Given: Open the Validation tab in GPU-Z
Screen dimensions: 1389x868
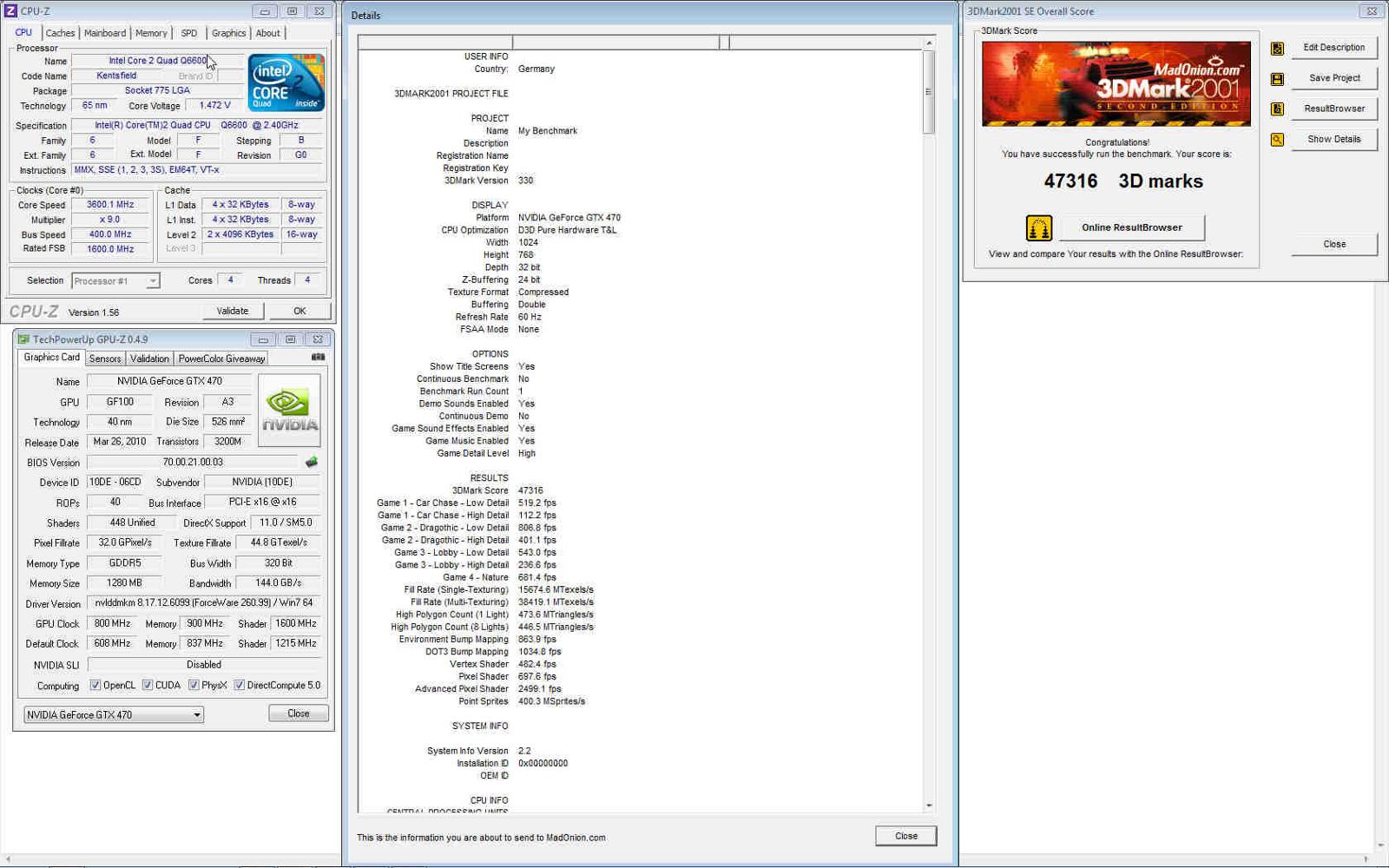Looking at the screenshot, I should [x=149, y=358].
